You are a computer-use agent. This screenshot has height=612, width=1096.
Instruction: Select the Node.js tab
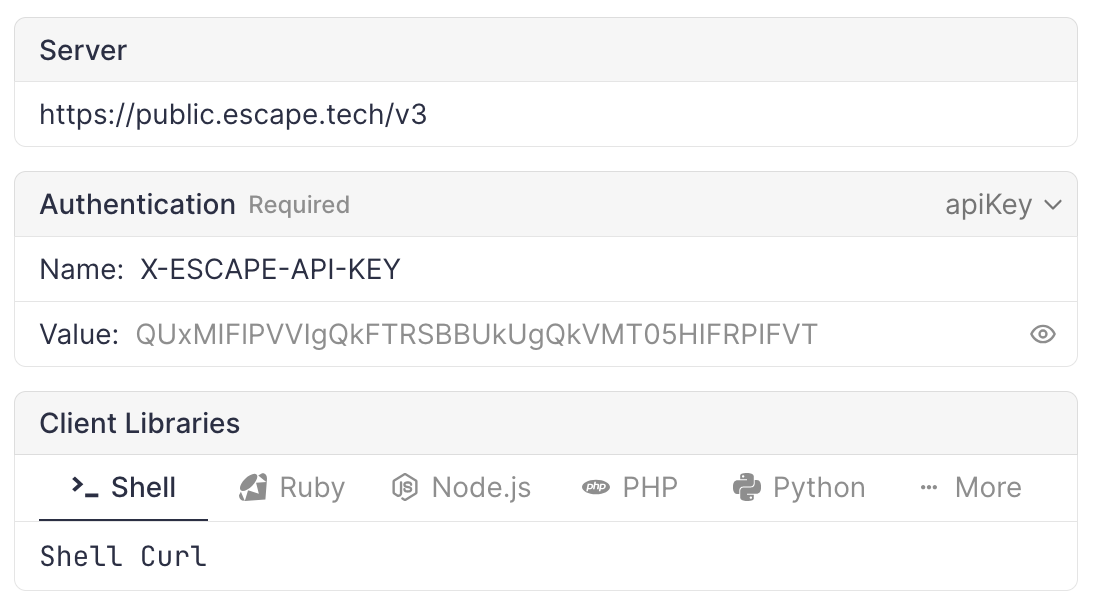point(461,487)
